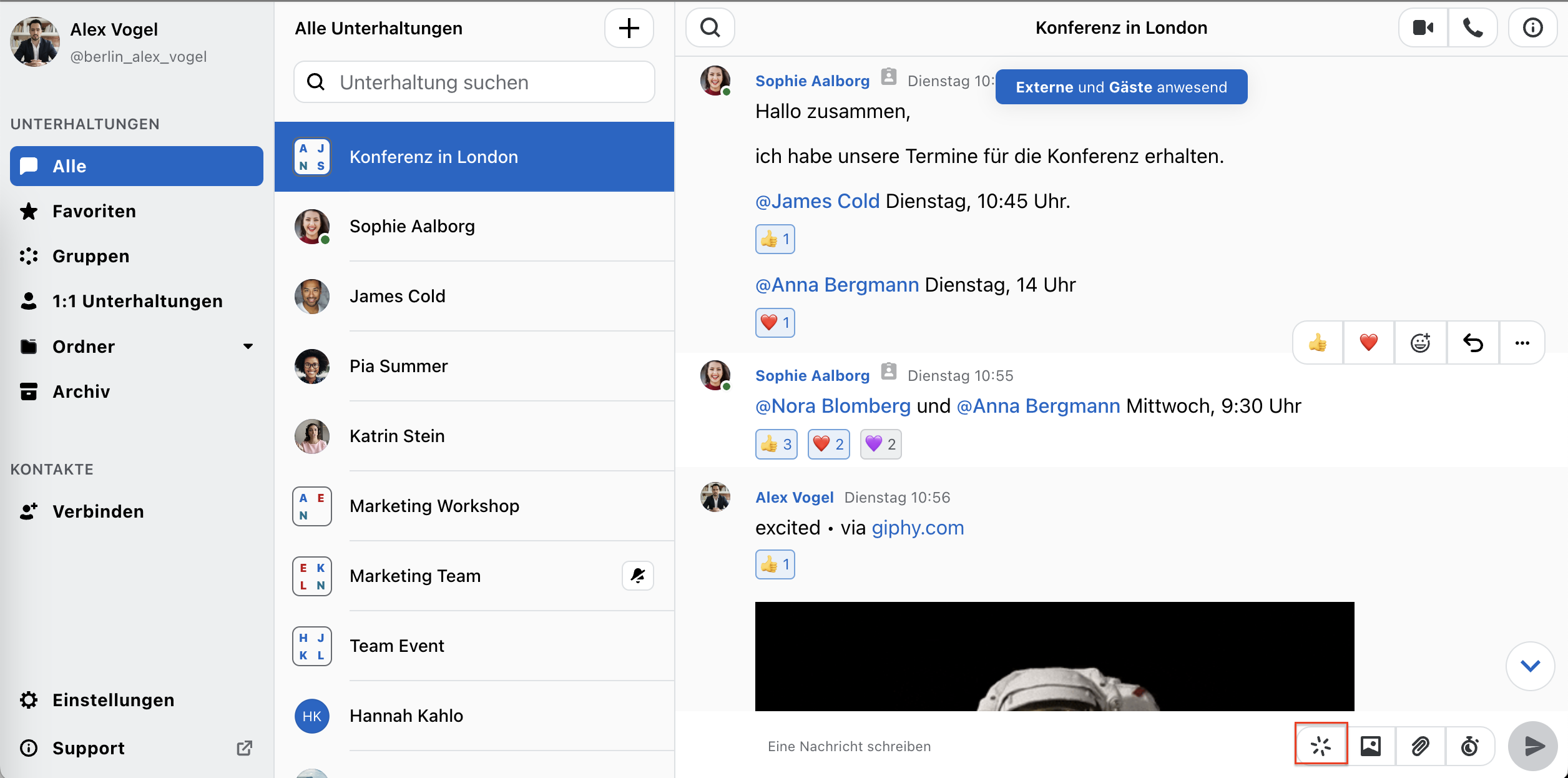Open conversation info details panel
Image resolution: width=1568 pixels, height=778 pixels.
click(x=1532, y=28)
